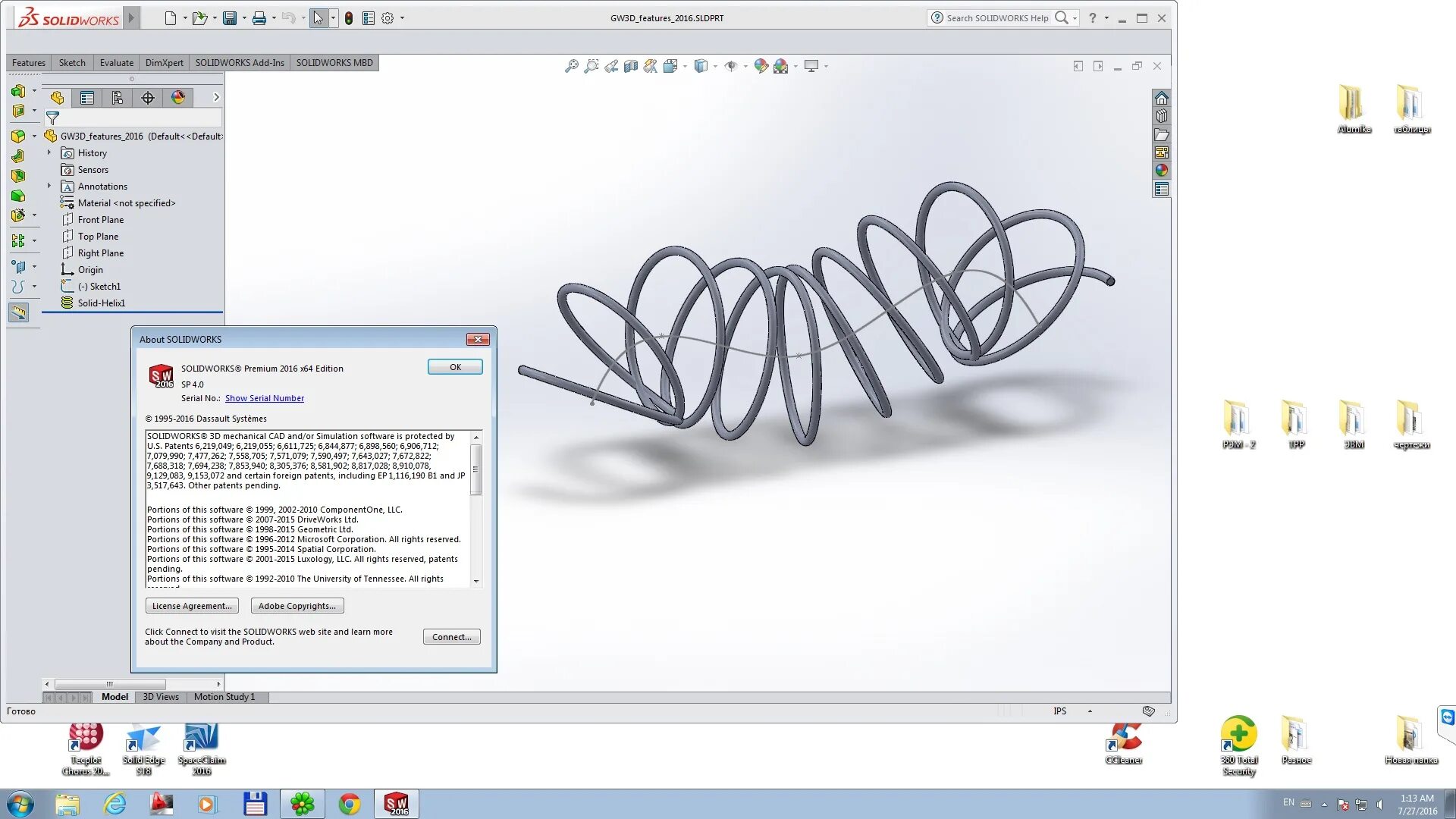The width and height of the screenshot is (1456, 819).
Task: Open the Display Style dropdown arrow
Action: [x=715, y=66]
